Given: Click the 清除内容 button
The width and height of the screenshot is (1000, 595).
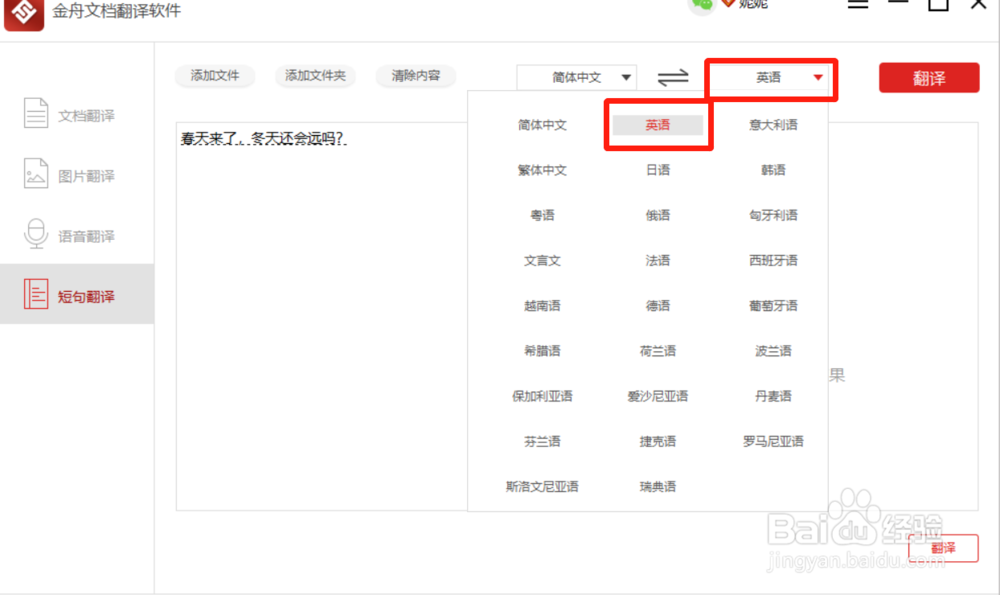Looking at the screenshot, I should coord(416,76).
